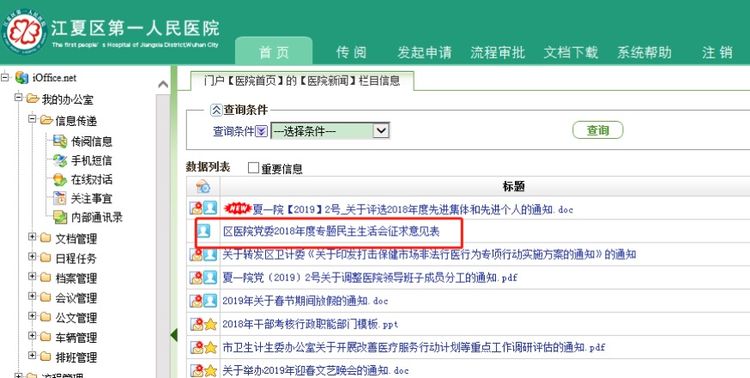Select 传阅信息 in the tree
Screen dimensions: 750x378
point(91,142)
